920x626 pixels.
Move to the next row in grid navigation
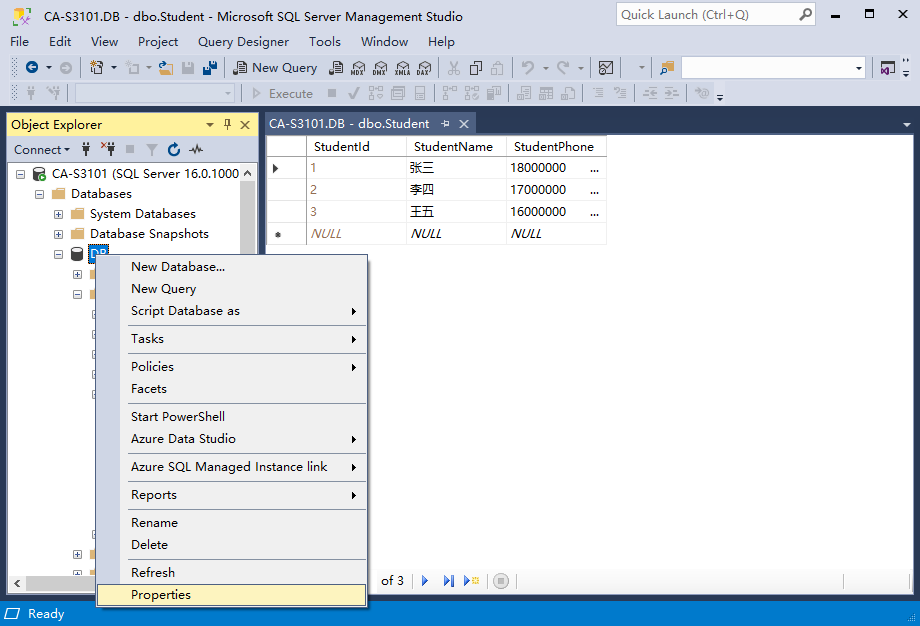pyautogui.click(x=425, y=581)
